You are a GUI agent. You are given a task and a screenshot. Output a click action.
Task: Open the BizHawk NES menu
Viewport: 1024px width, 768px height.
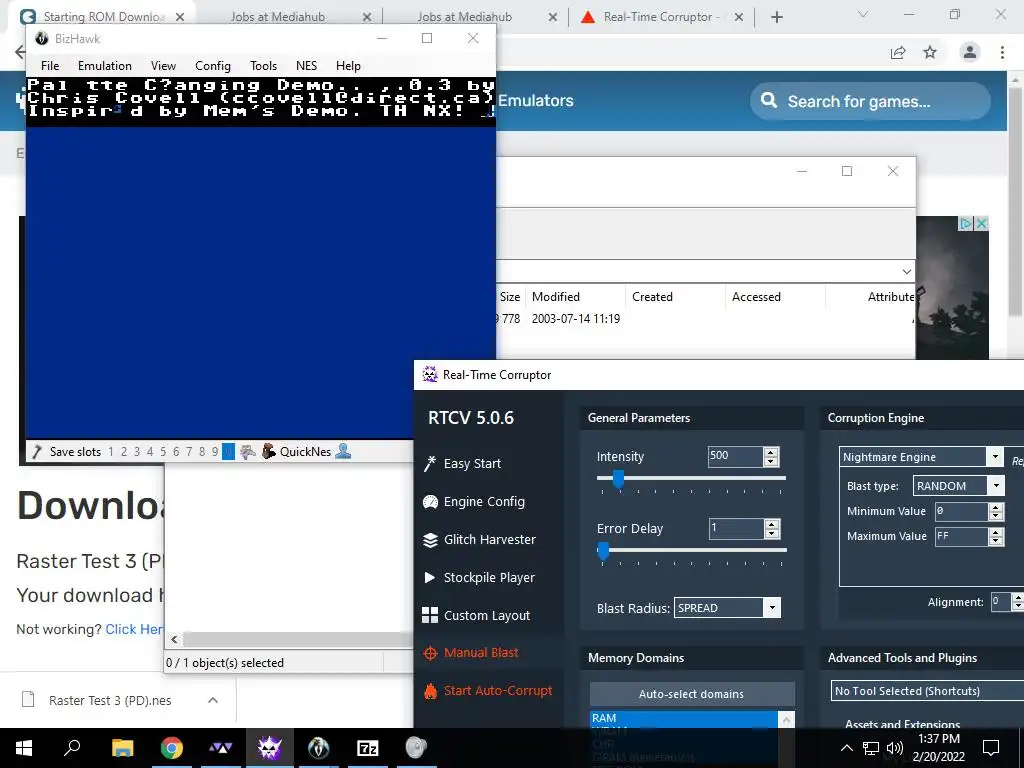pos(306,66)
